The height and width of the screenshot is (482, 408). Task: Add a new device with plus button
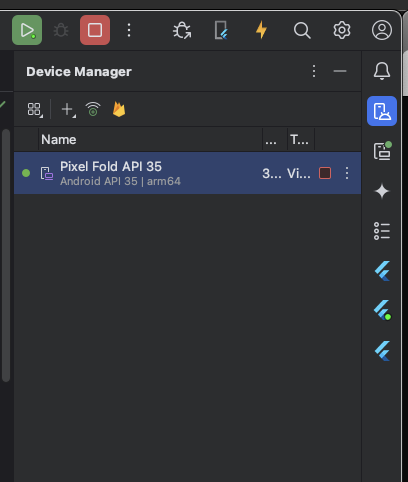pos(68,110)
